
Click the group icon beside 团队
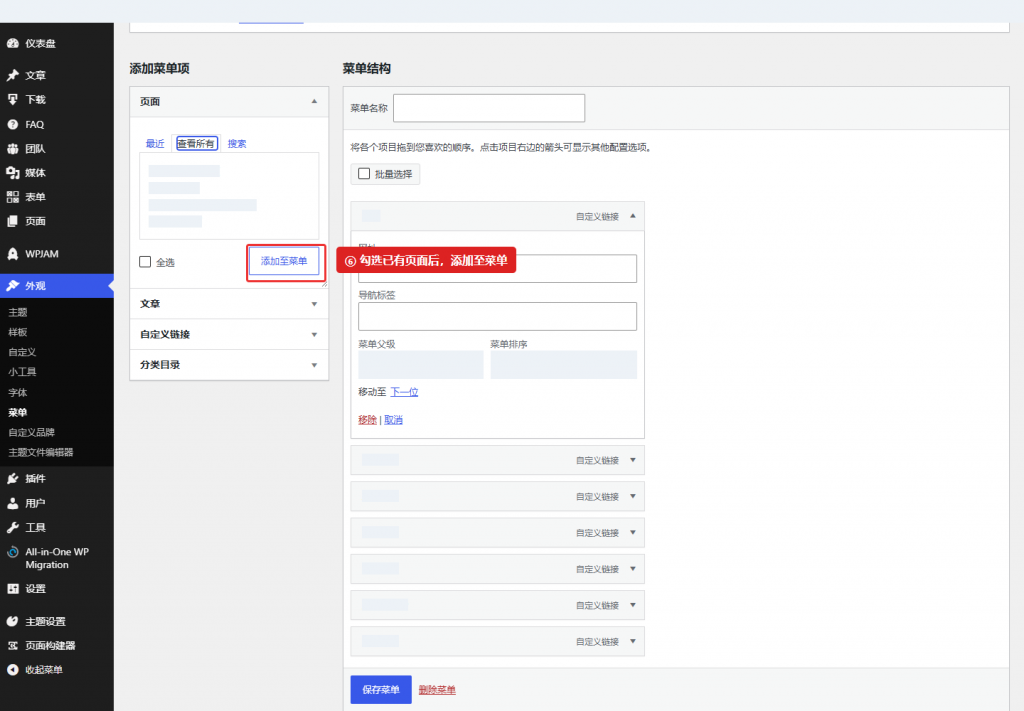tap(12, 148)
